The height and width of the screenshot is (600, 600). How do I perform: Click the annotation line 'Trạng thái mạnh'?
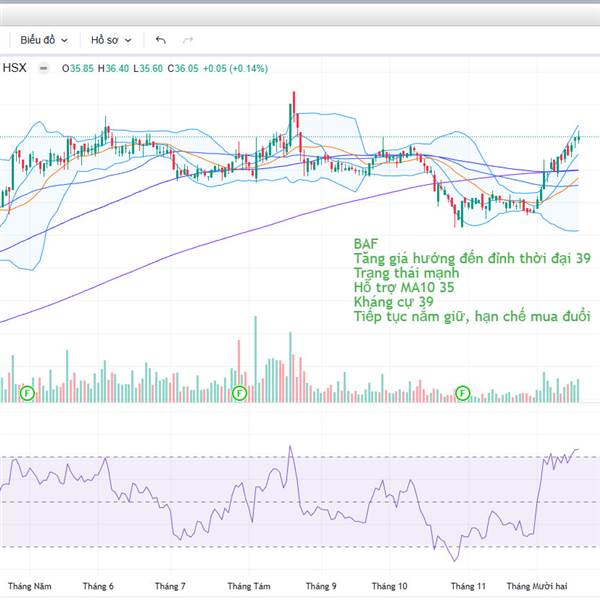tap(406, 273)
